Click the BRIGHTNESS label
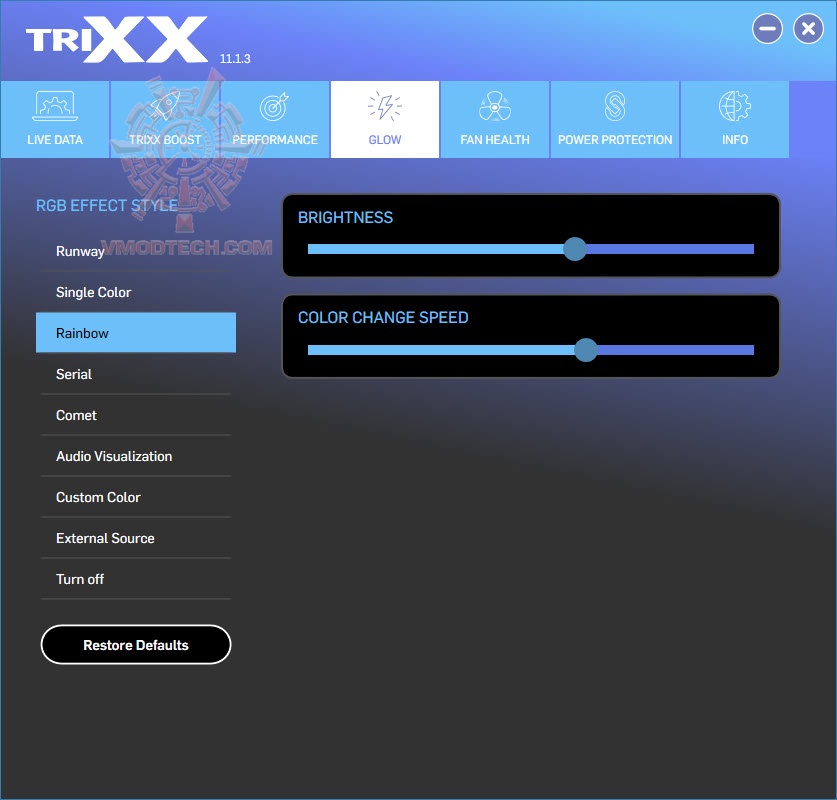Viewport: 837px width, 800px height. pos(345,217)
